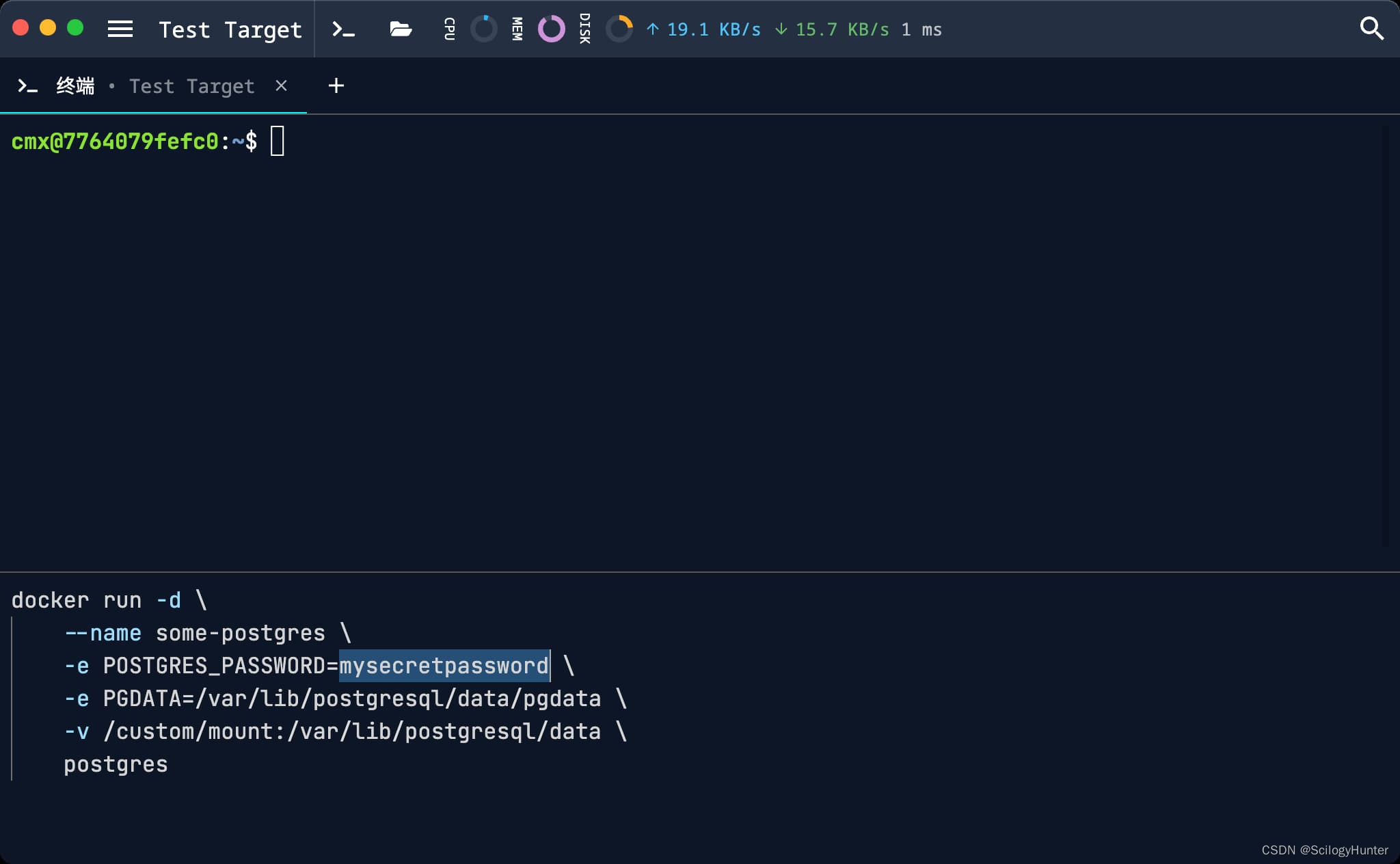Click the CPU usage gauge

484,29
